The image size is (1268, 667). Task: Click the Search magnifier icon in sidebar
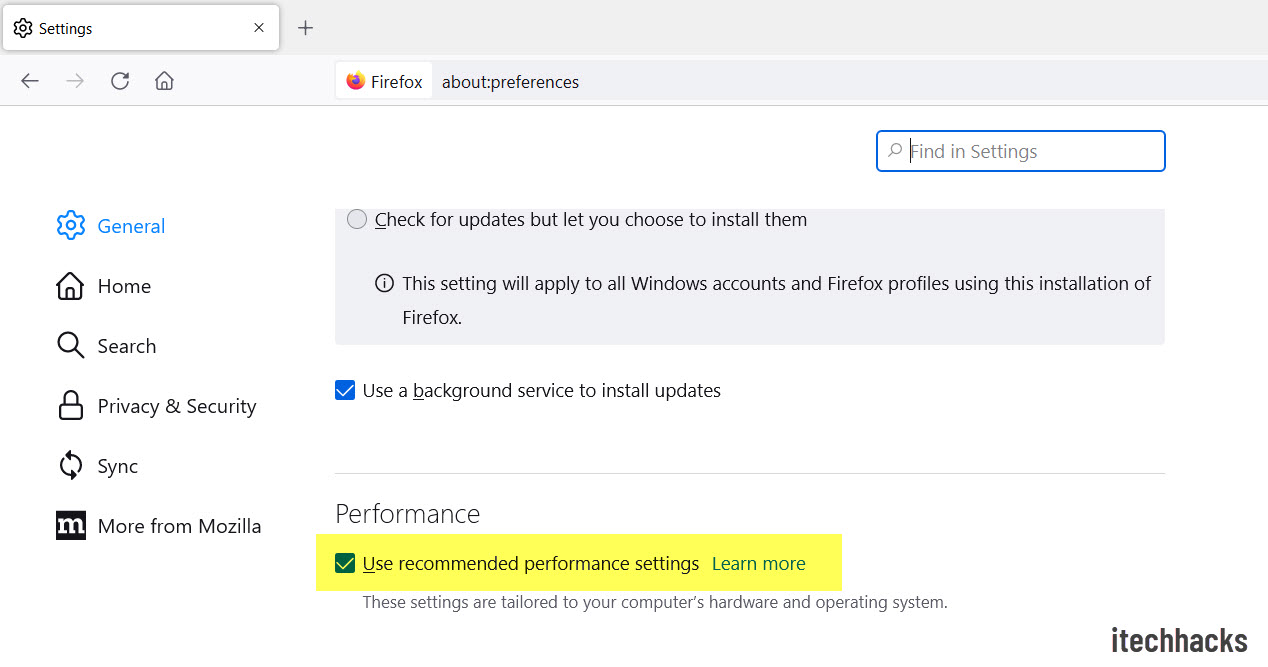[x=71, y=346]
